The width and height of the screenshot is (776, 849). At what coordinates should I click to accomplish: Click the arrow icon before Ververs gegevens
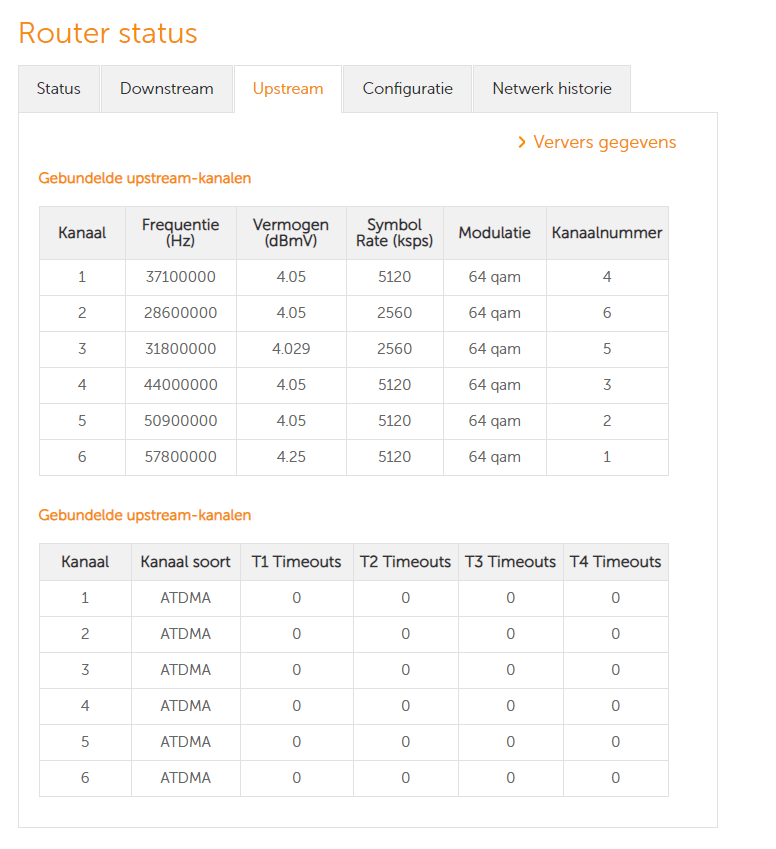click(522, 142)
